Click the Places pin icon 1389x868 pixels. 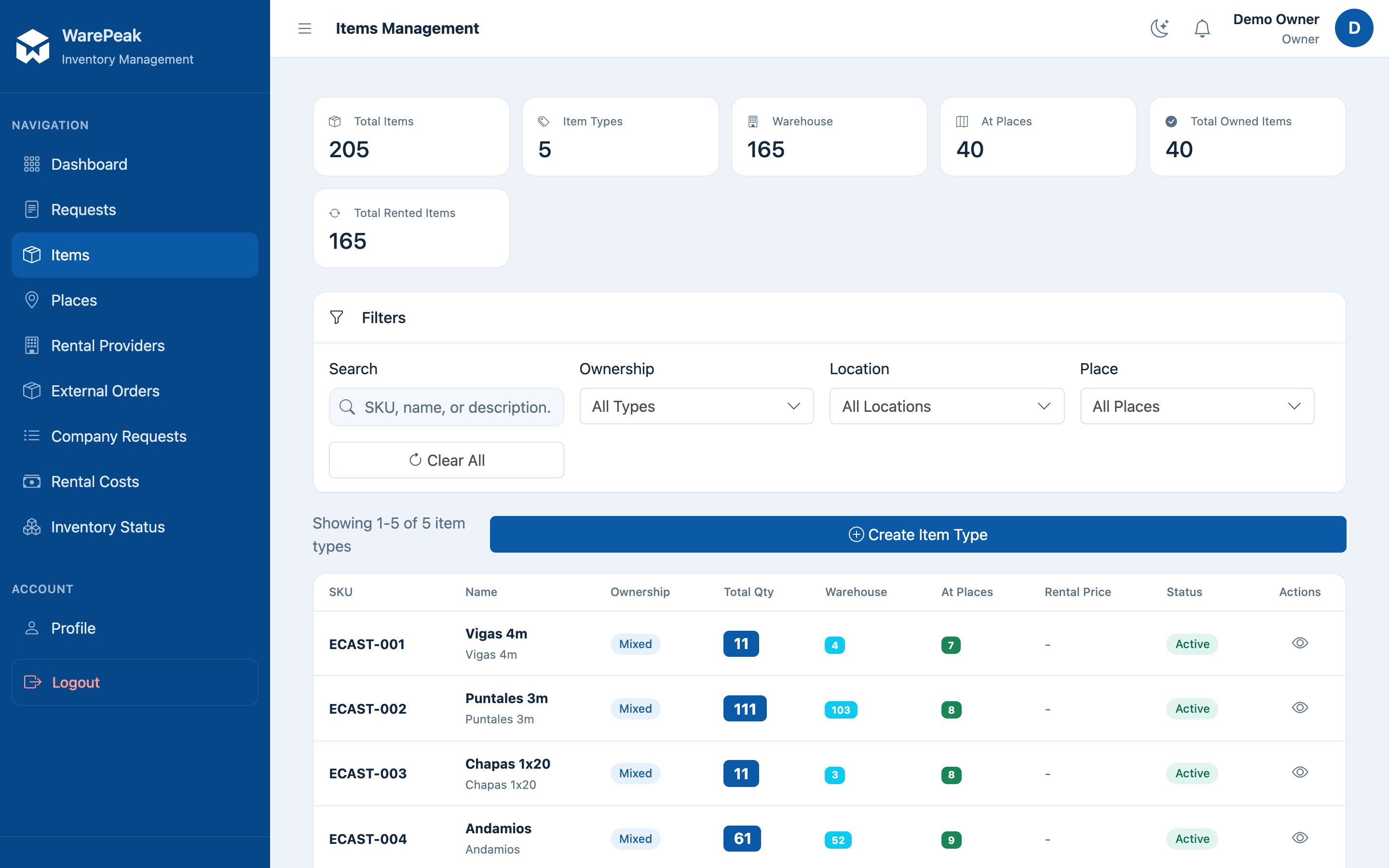coord(31,300)
